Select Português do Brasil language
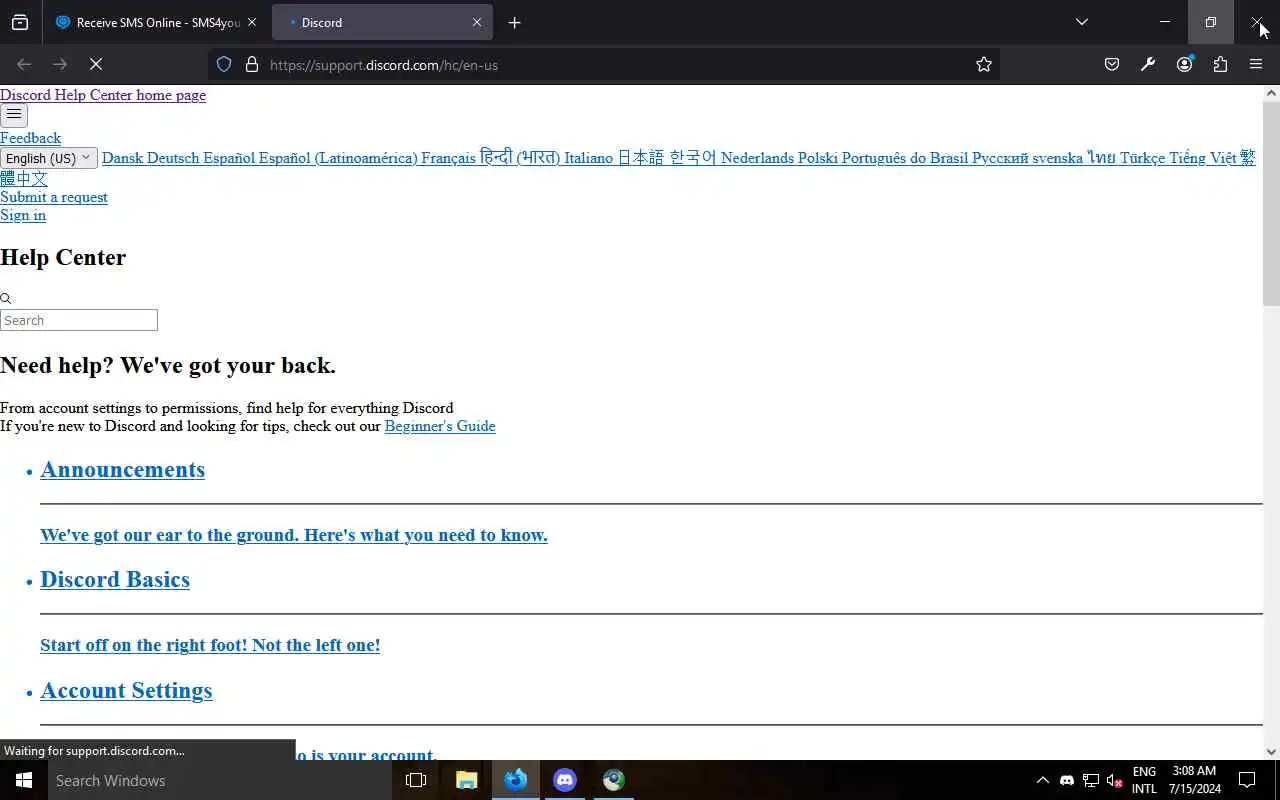Screen dimensions: 1280x800 905,158
